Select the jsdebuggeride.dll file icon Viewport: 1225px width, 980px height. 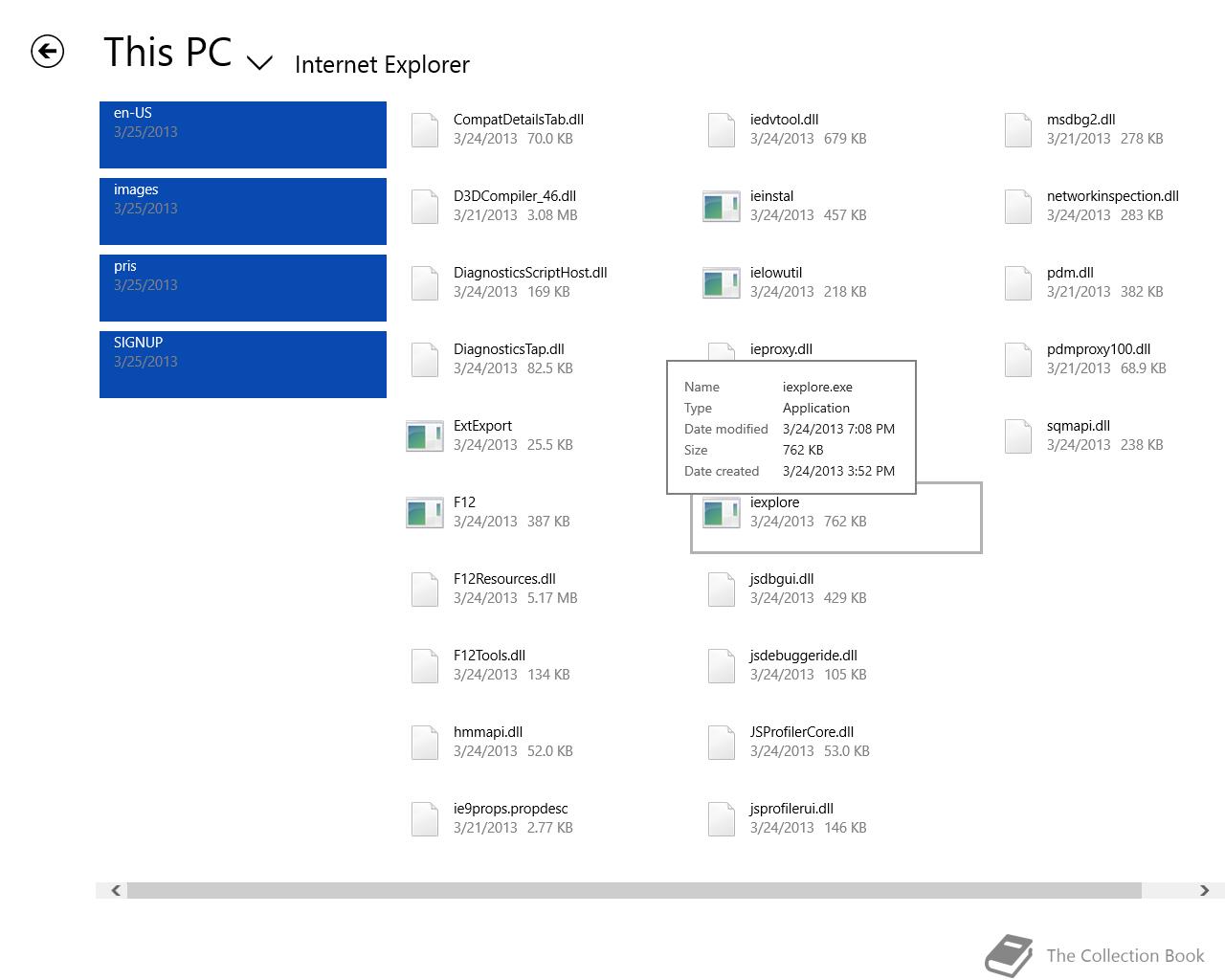point(722,666)
